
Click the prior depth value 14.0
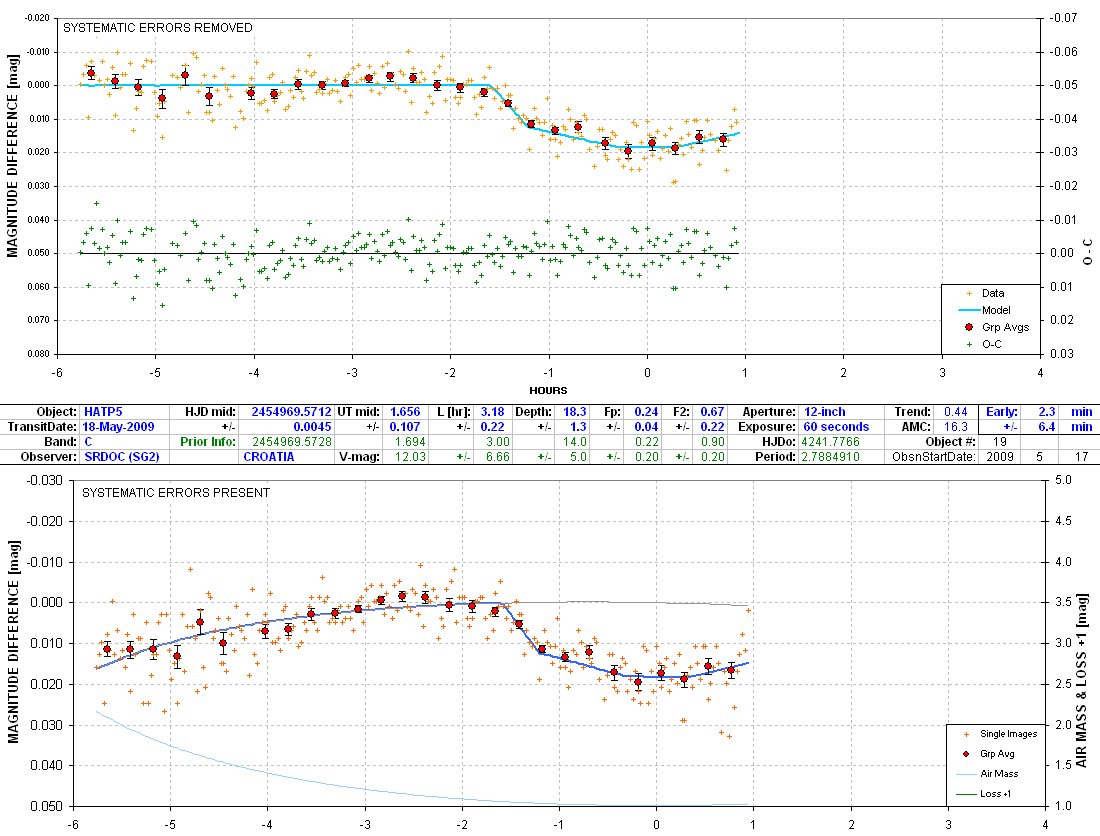click(575, 442)
